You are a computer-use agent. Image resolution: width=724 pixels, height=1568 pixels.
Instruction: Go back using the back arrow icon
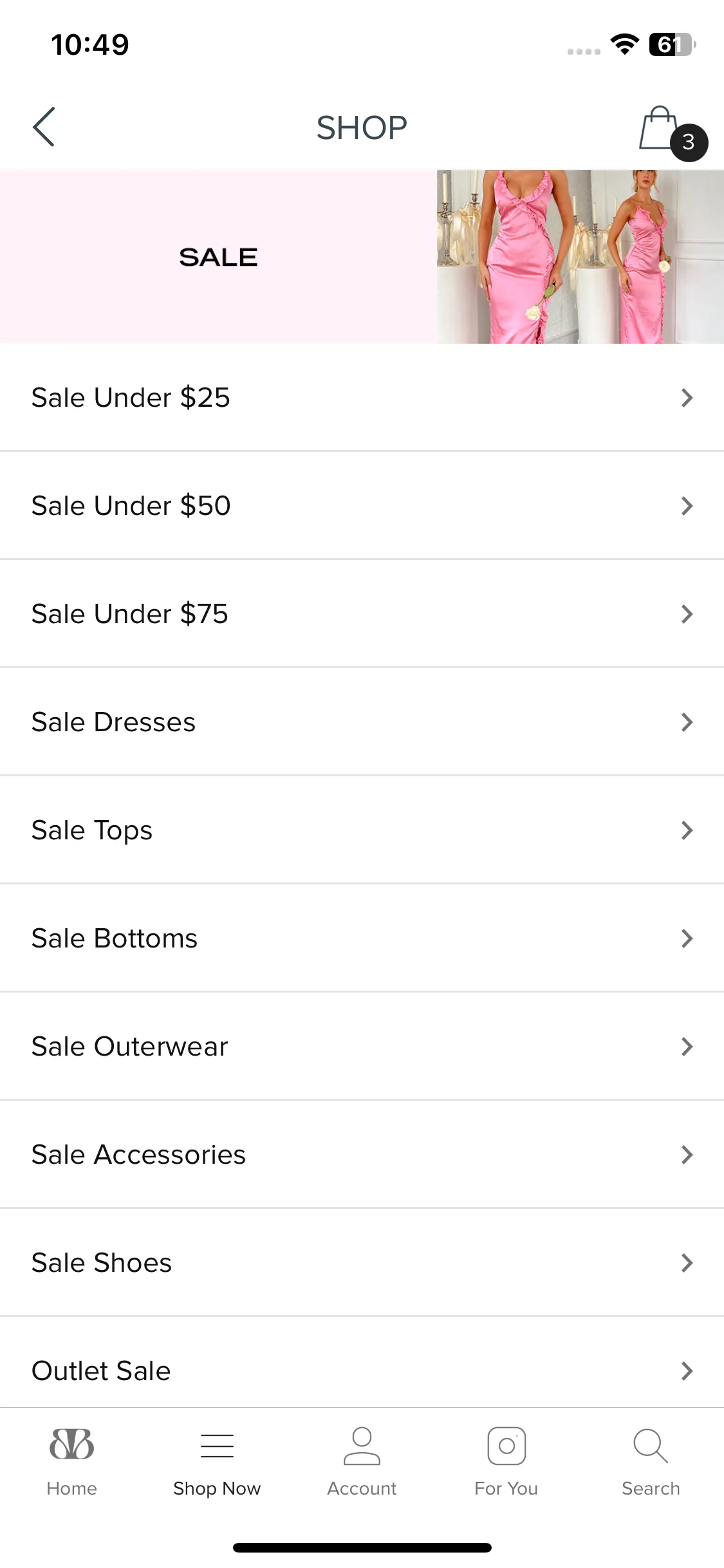(44, 127)
